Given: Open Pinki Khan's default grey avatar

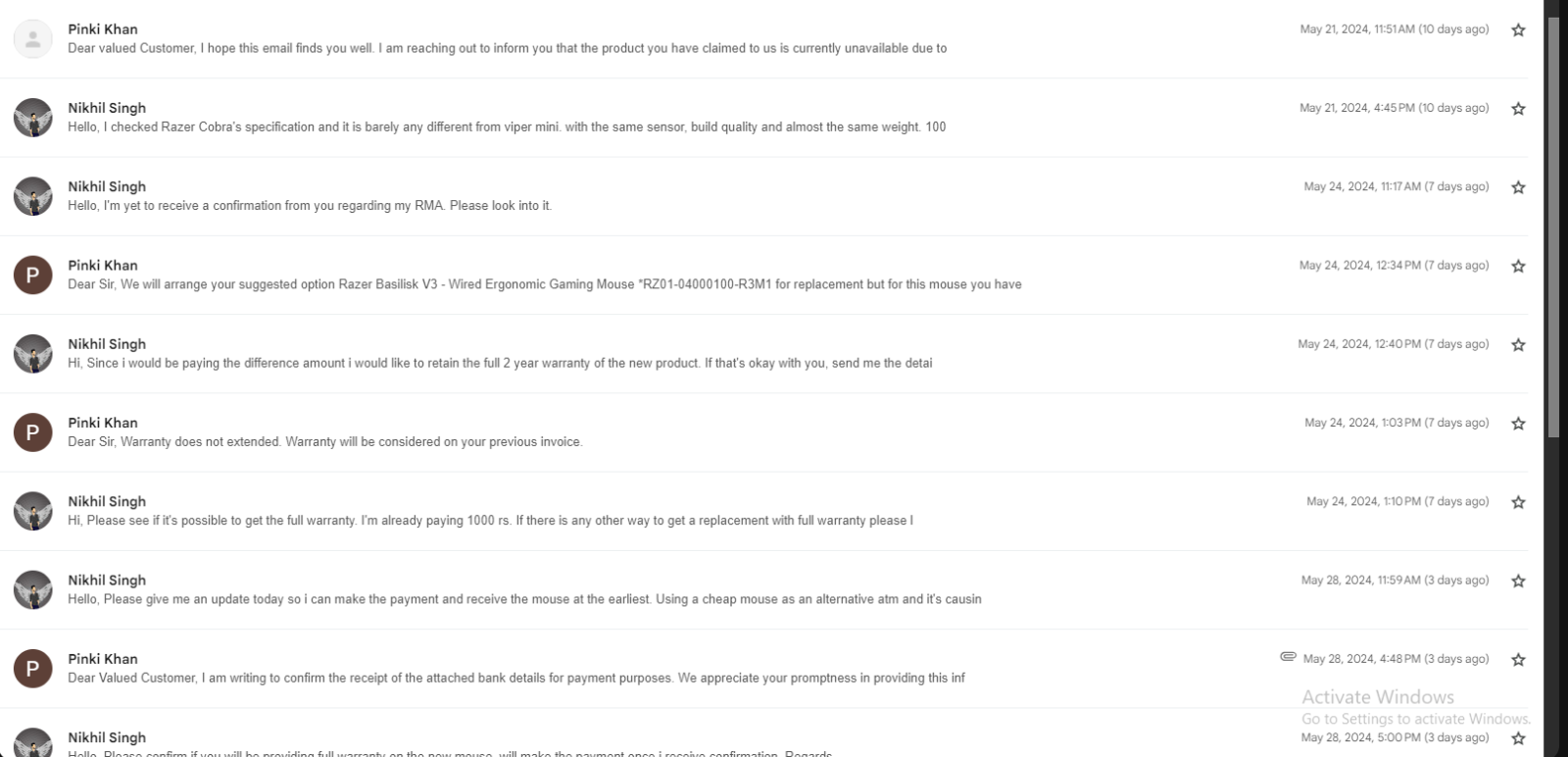Looking at the screenshot, I should pos(32,39).
